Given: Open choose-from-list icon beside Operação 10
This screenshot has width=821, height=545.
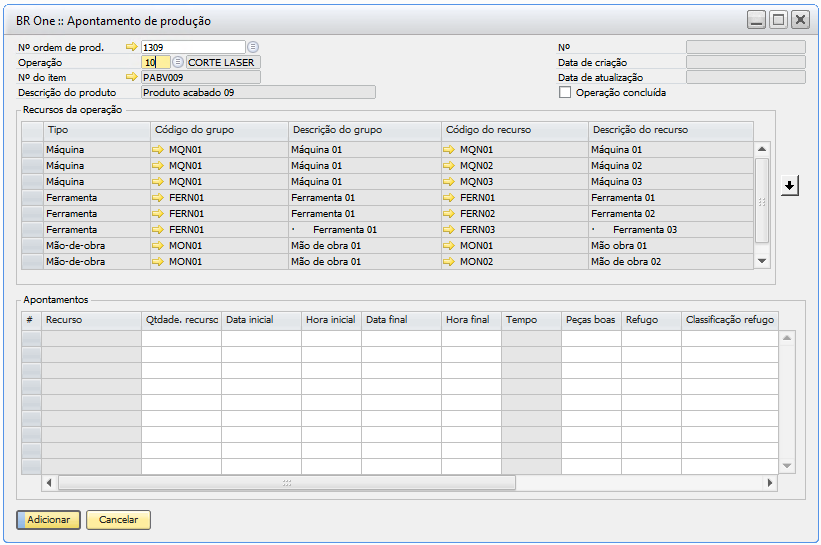Looking at the screenshot, I should coord(178,62).
